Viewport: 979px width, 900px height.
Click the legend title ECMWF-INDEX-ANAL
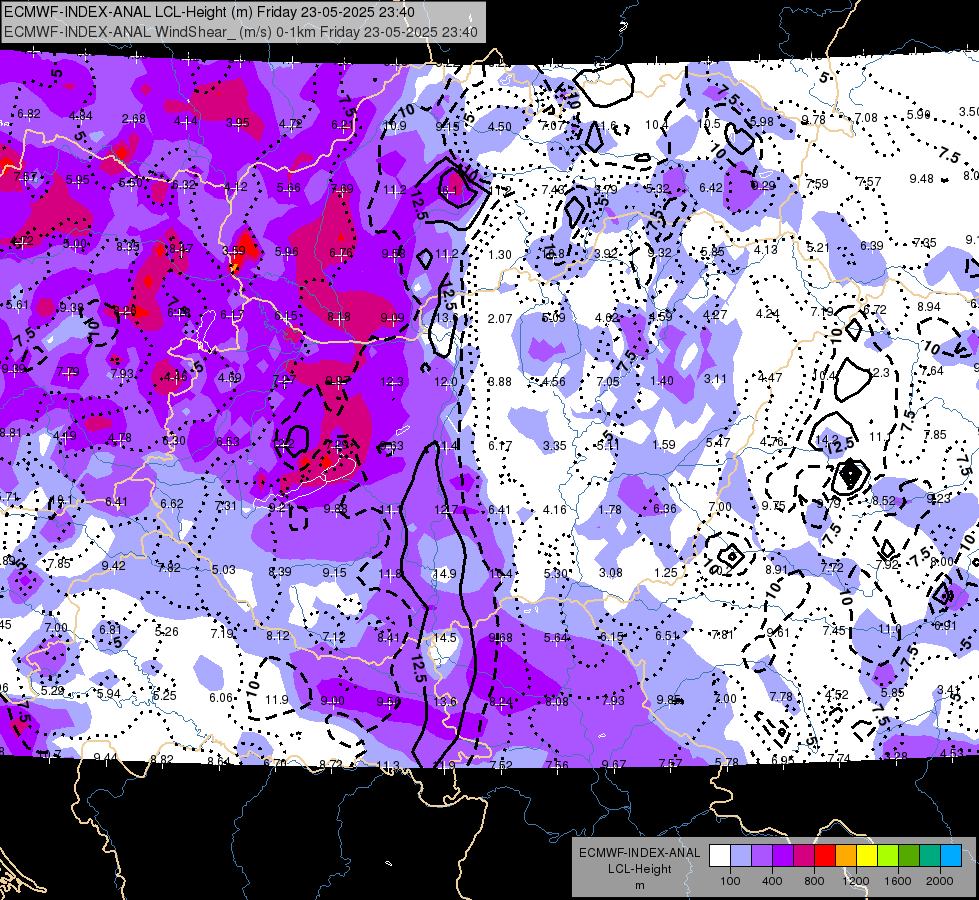coord(639,853)
